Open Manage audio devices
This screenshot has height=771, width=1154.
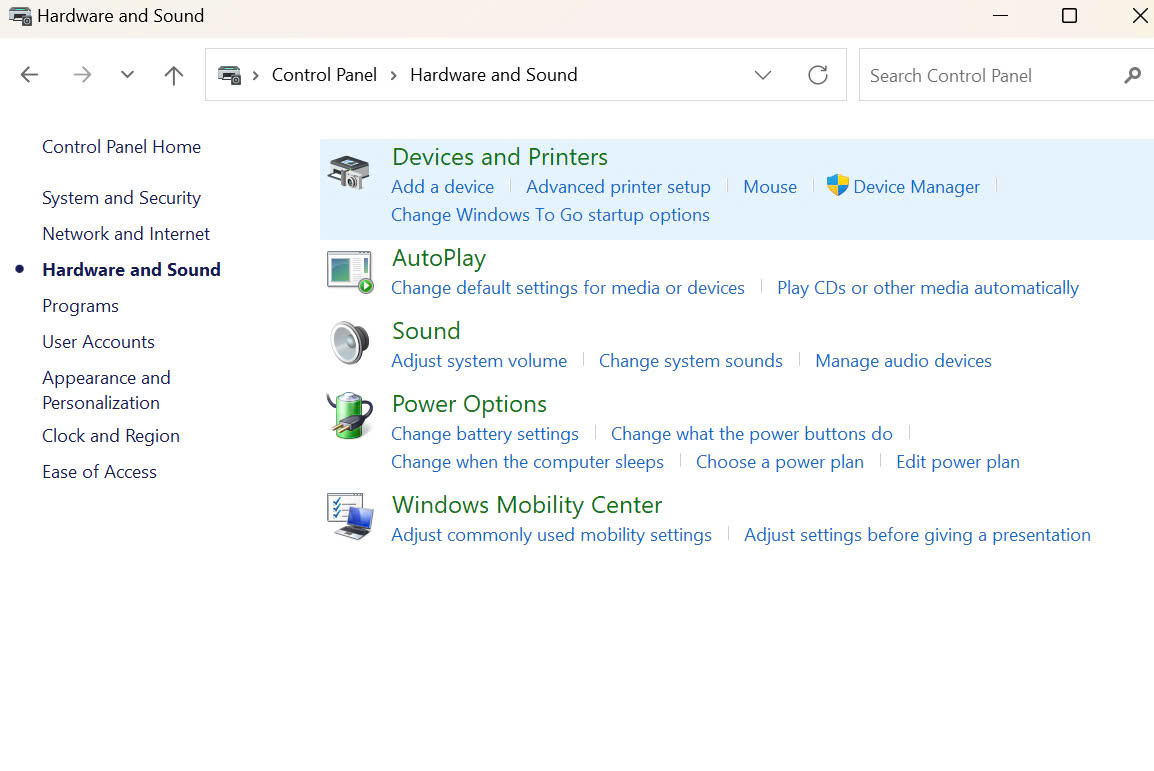pos(903,360)
